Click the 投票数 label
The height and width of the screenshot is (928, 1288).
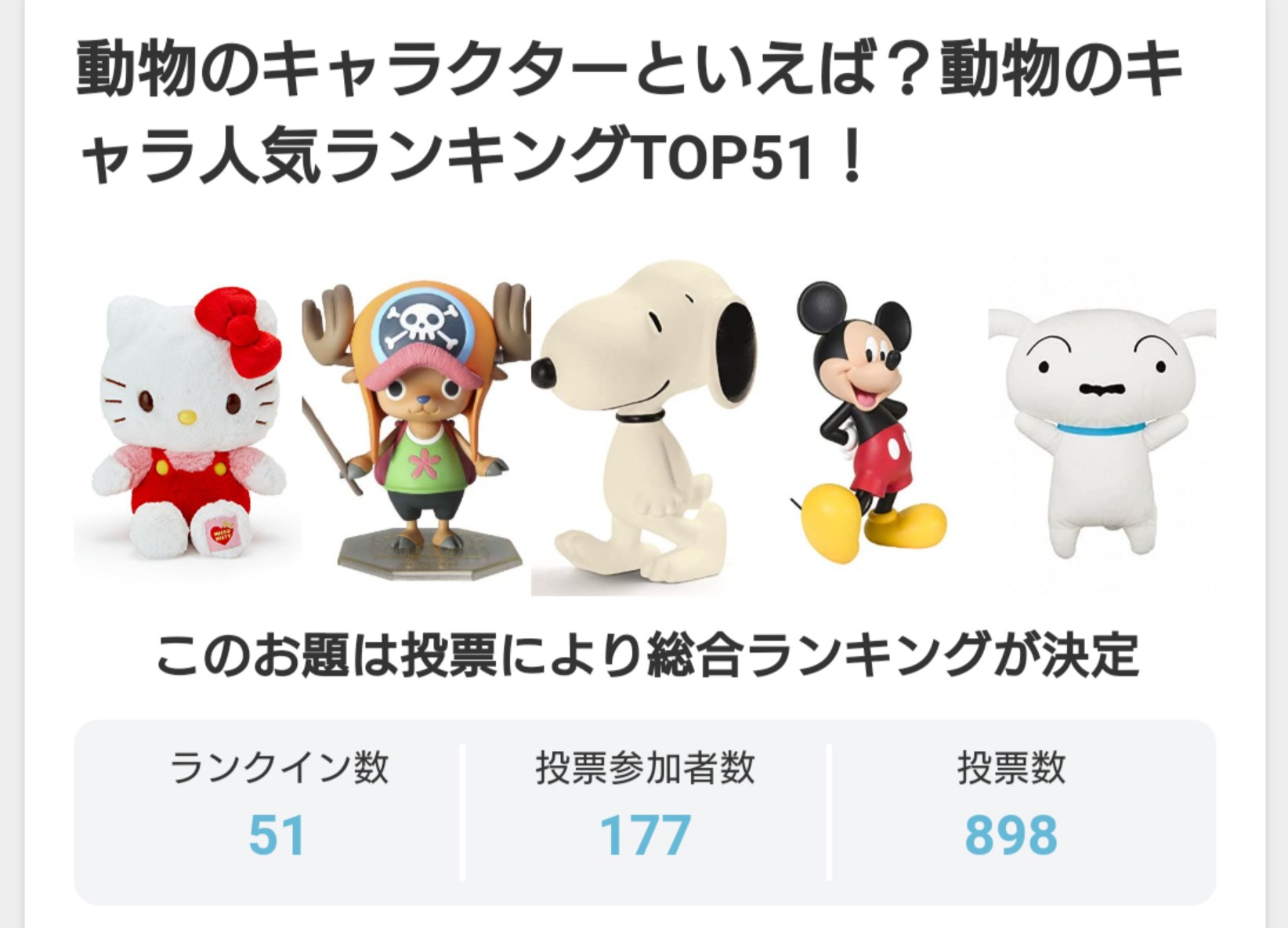click(x=1011, y=768)
